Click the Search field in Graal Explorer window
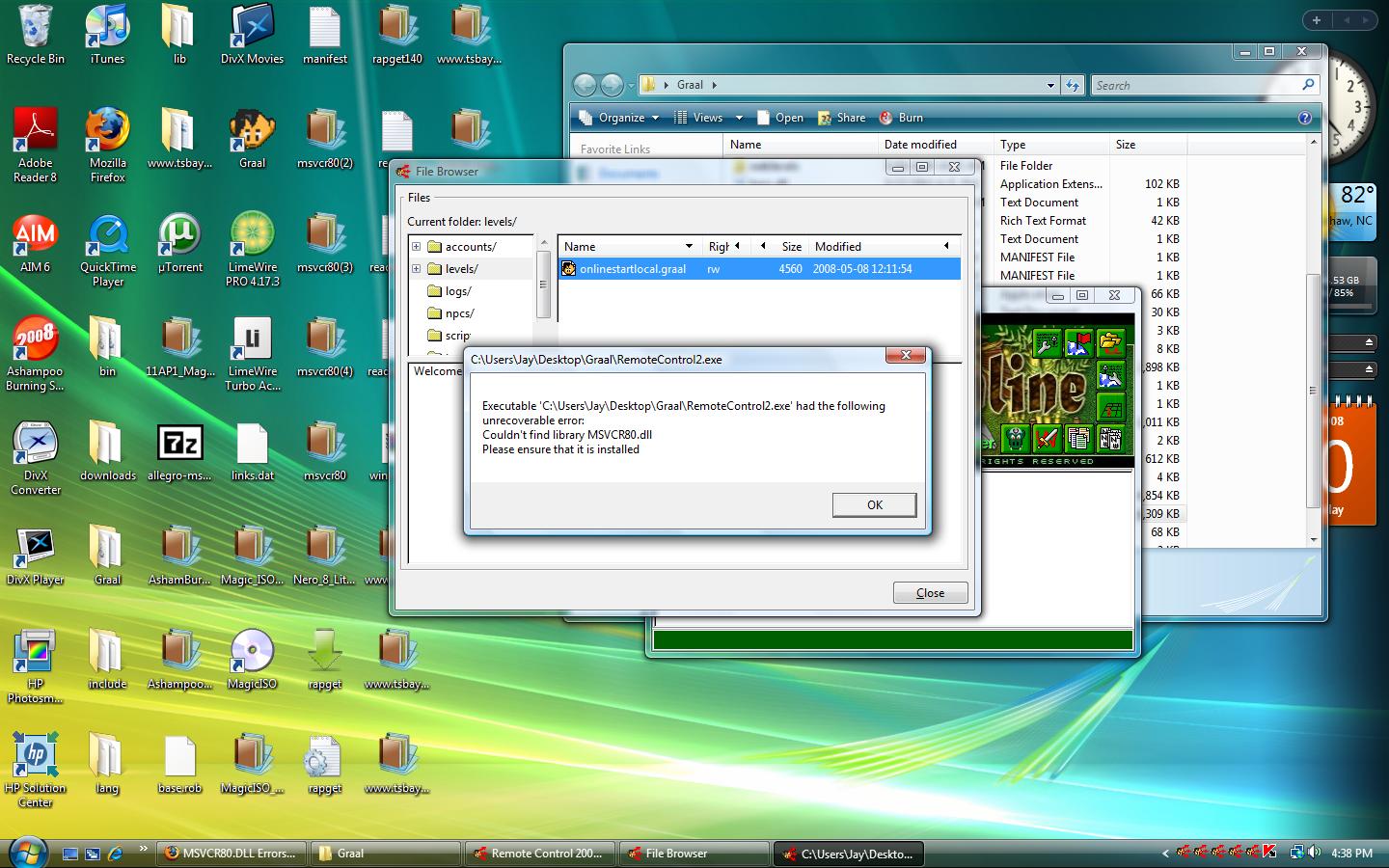1389x868 pixels. pos(1196,85)
